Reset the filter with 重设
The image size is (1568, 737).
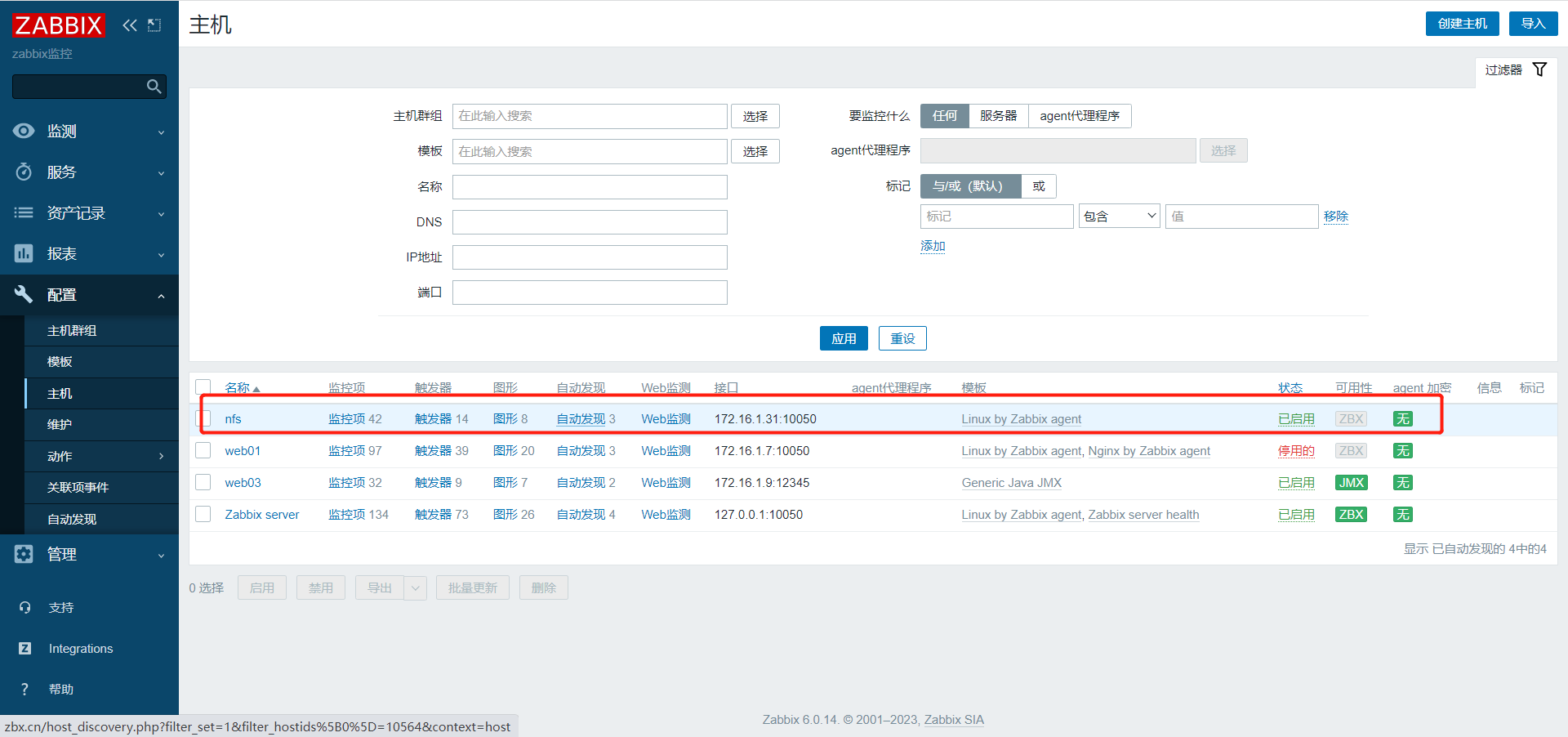point(902,338)
